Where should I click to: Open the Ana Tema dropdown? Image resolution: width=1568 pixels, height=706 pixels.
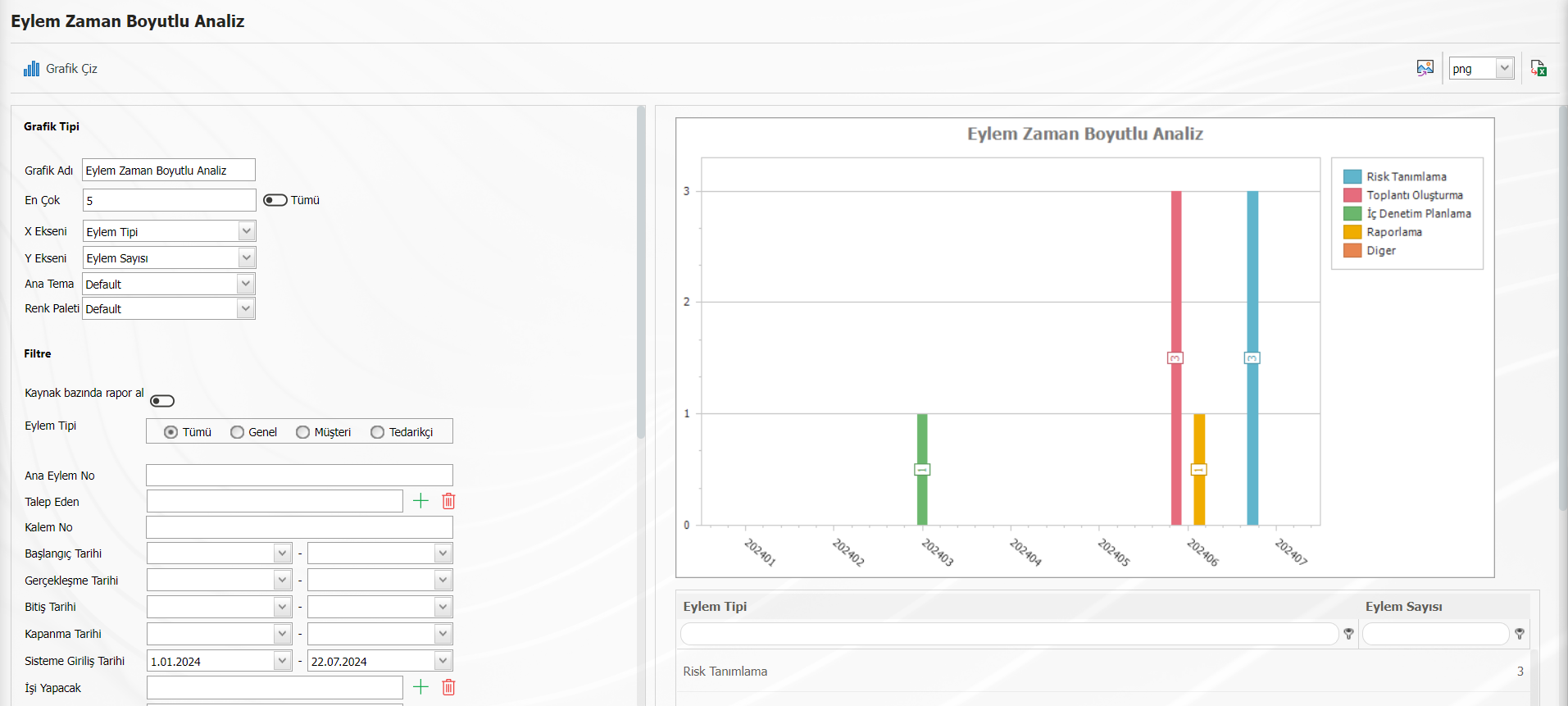[246, 284]
